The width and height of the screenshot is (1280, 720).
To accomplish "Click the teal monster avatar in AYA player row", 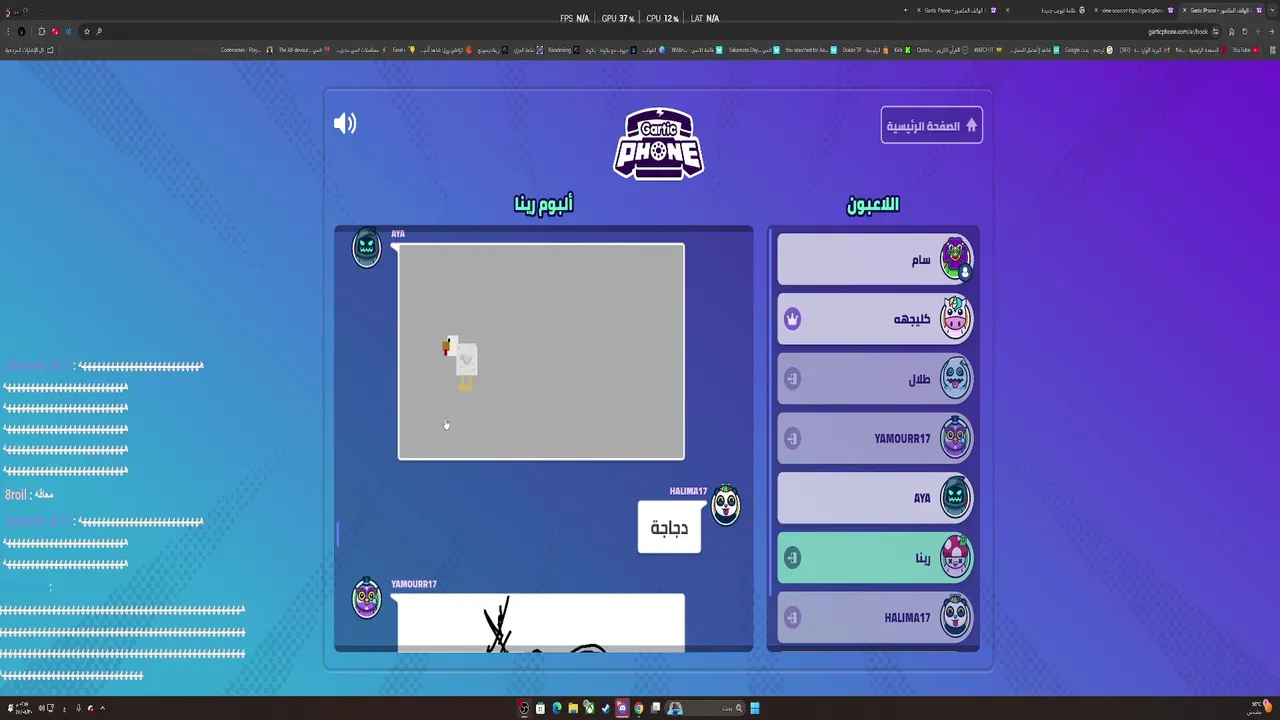I will click(955, 497).
